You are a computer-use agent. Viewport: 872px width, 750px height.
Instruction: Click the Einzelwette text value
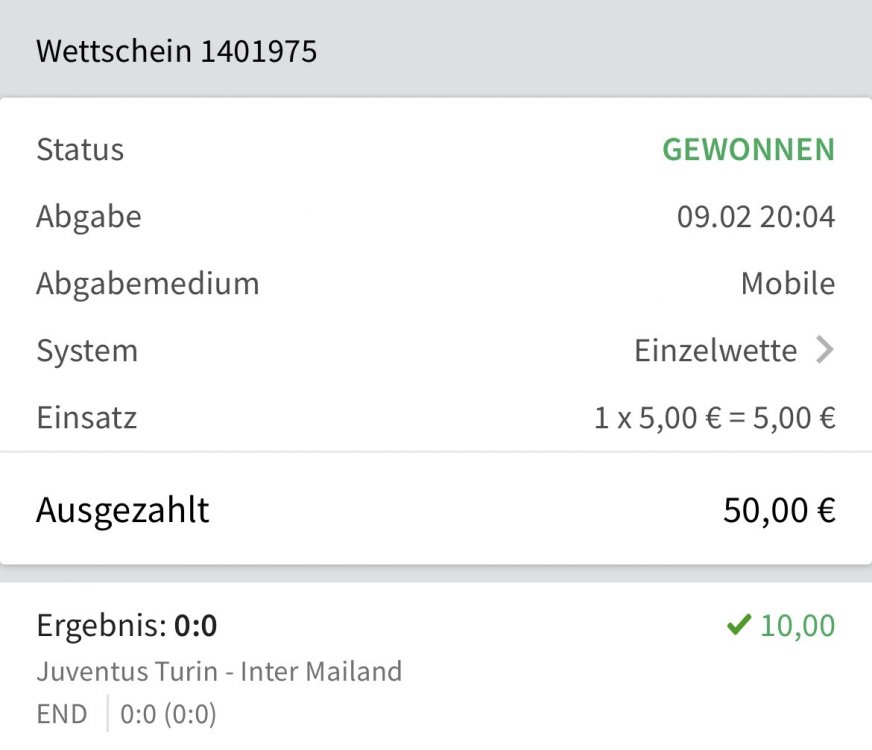click(716, 351)
